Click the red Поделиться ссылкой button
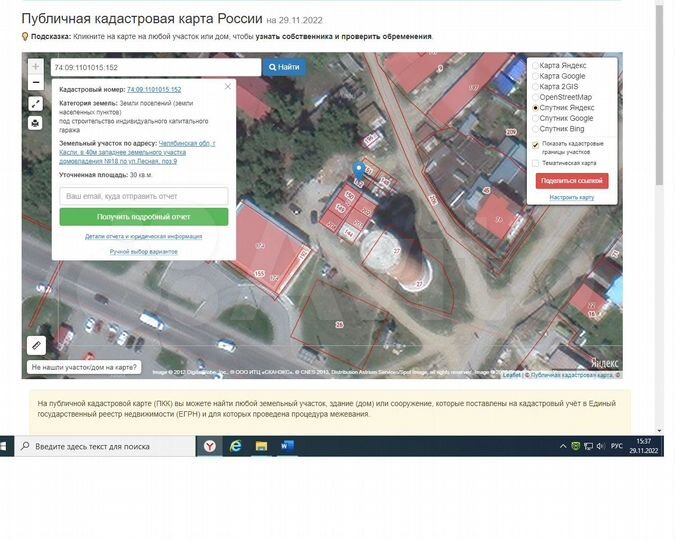The width and height of the screenshot is (675, 540). click(572, 181)
